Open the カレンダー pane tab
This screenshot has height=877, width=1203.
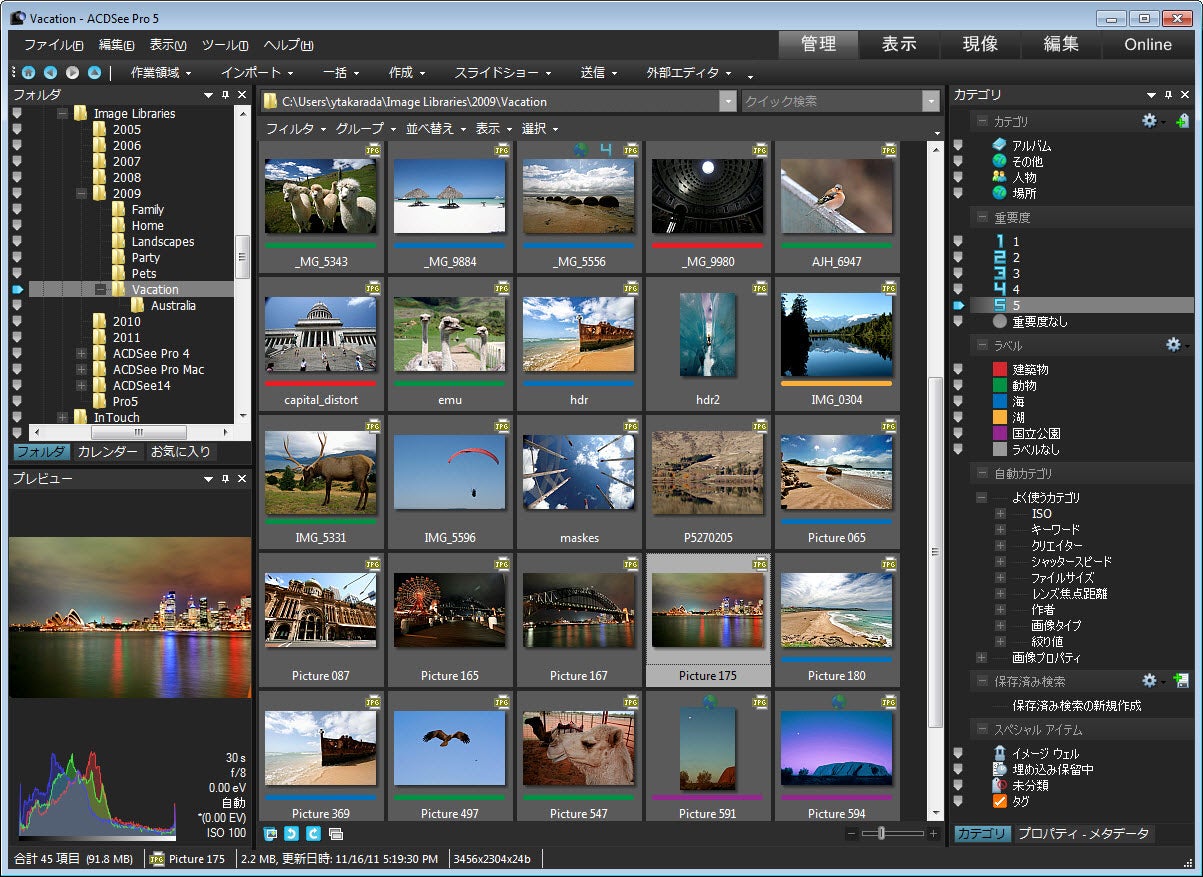(108, 452)
